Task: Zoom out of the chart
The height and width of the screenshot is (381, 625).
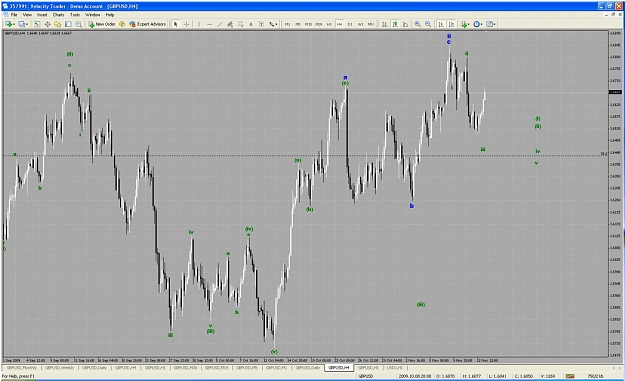Action: pos(428,24)
